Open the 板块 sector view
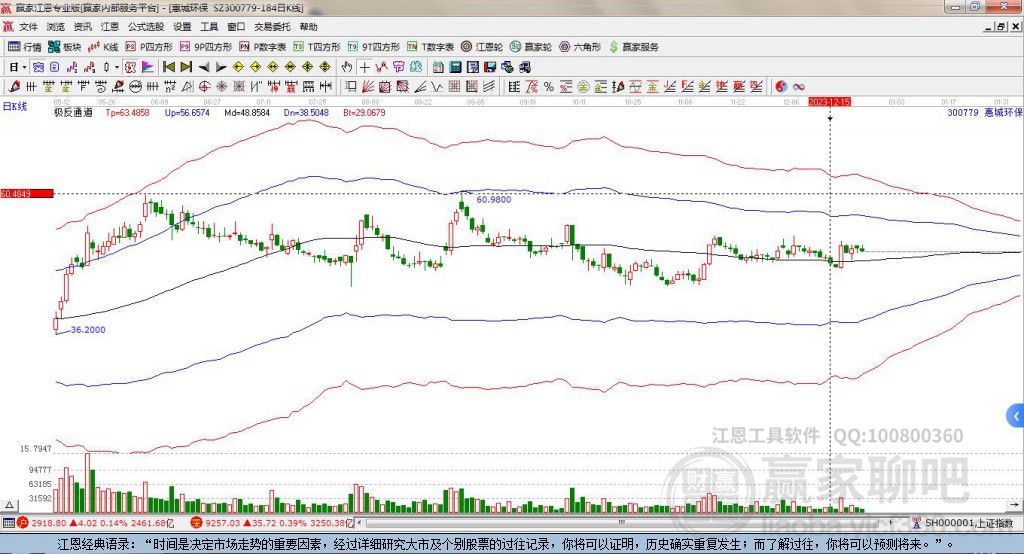The image size is (1024, 554). pos(65,47)
